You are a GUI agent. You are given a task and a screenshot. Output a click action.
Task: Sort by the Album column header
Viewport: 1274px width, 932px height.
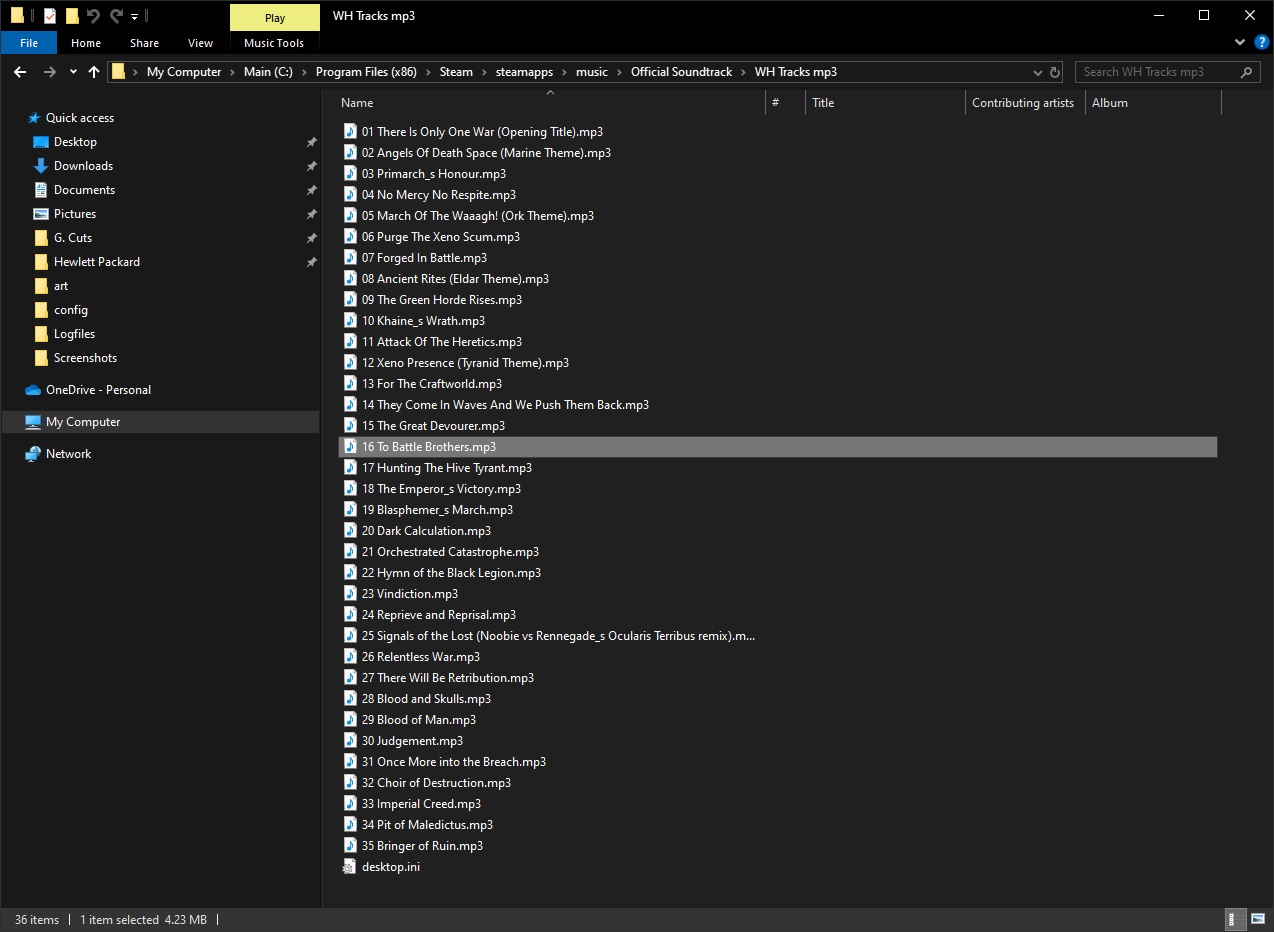1110,103
